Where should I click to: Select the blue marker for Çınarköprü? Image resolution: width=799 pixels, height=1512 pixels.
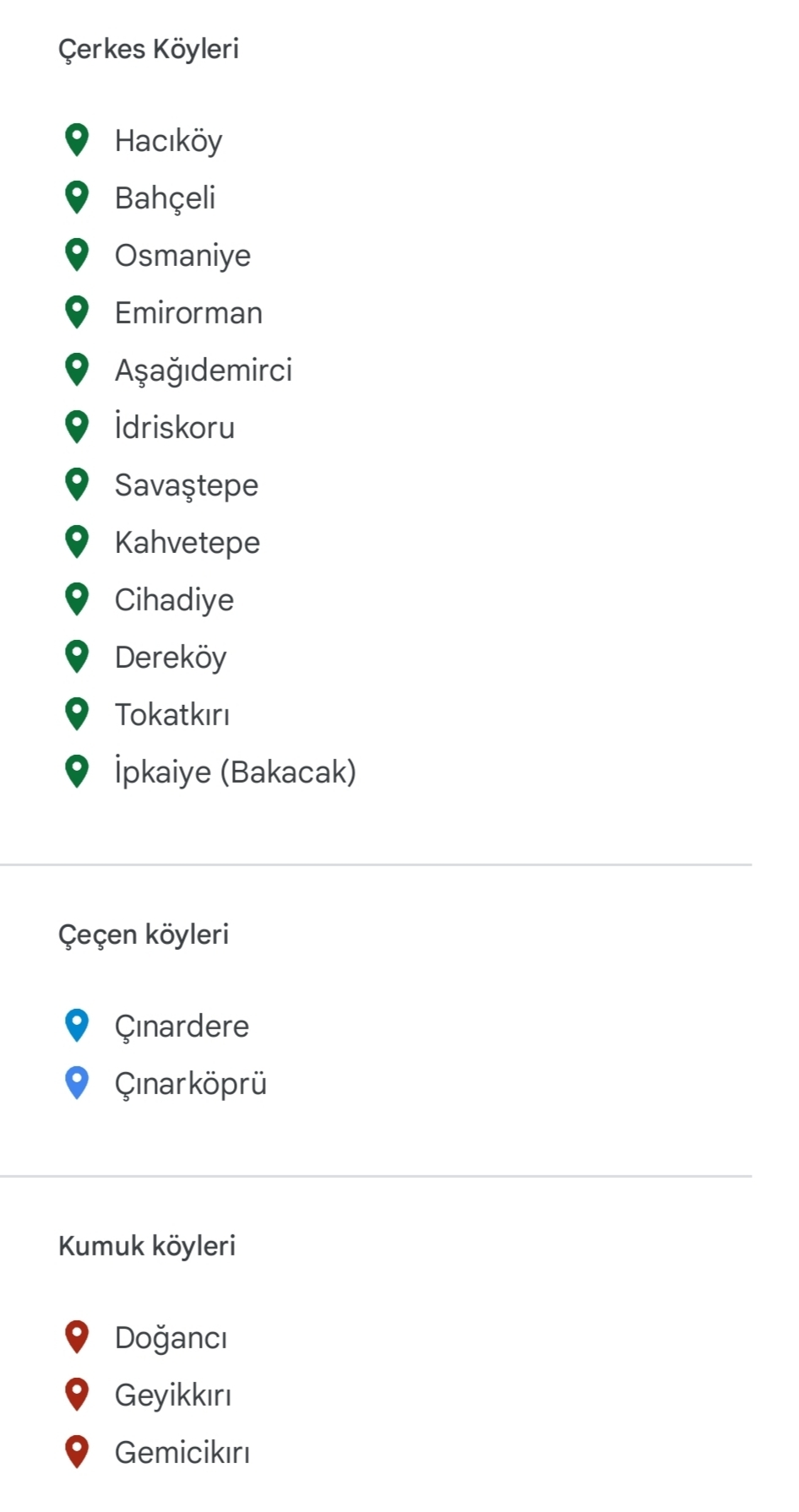tap(77, 1082)
